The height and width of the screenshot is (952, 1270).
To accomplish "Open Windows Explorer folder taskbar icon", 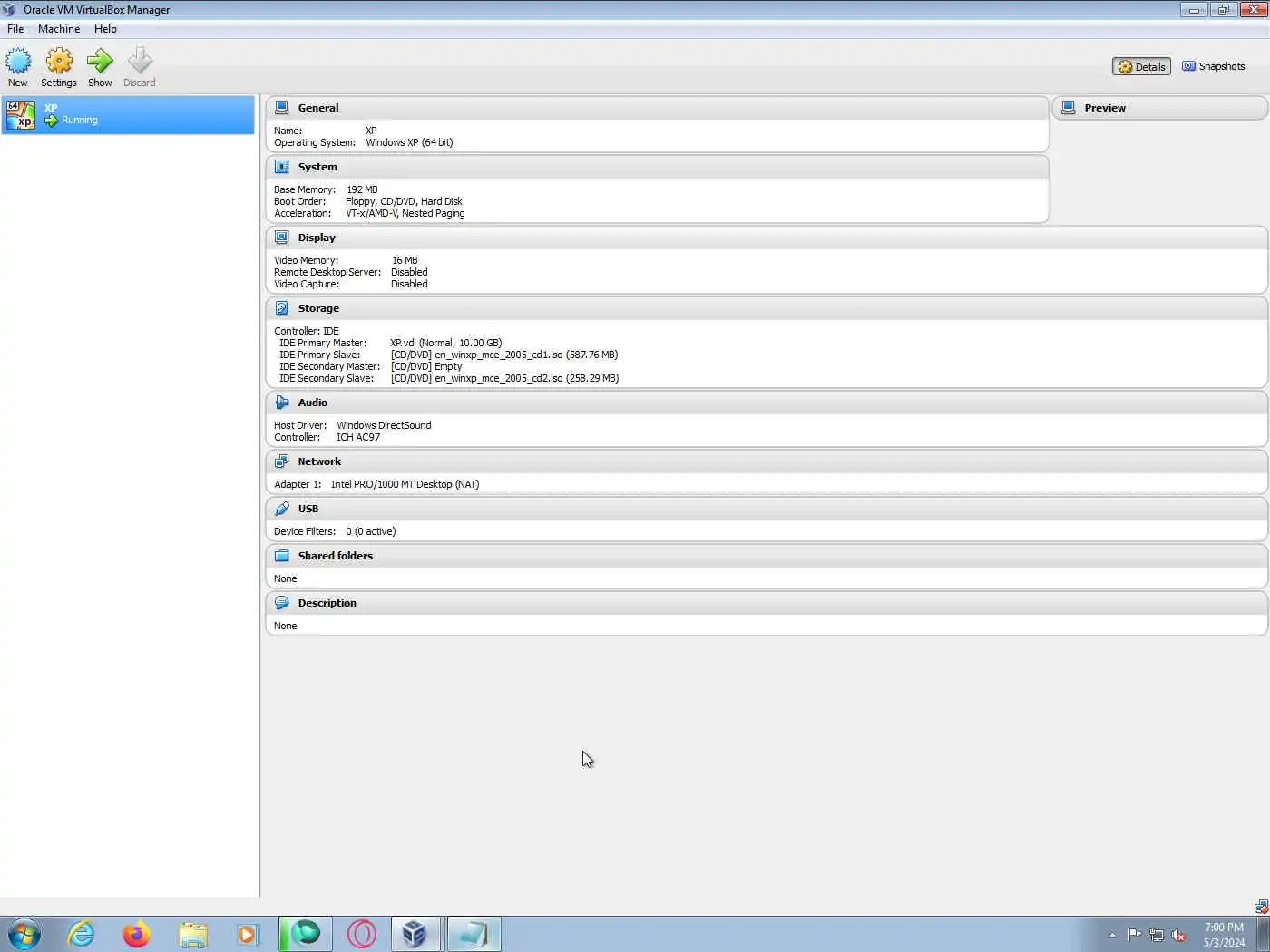I will (193, 934).
